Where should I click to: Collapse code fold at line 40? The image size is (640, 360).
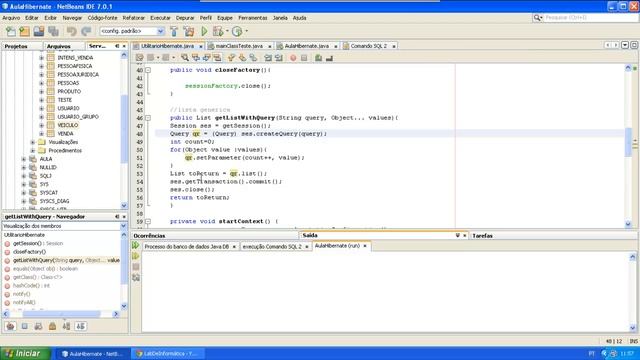click(148, 70)
